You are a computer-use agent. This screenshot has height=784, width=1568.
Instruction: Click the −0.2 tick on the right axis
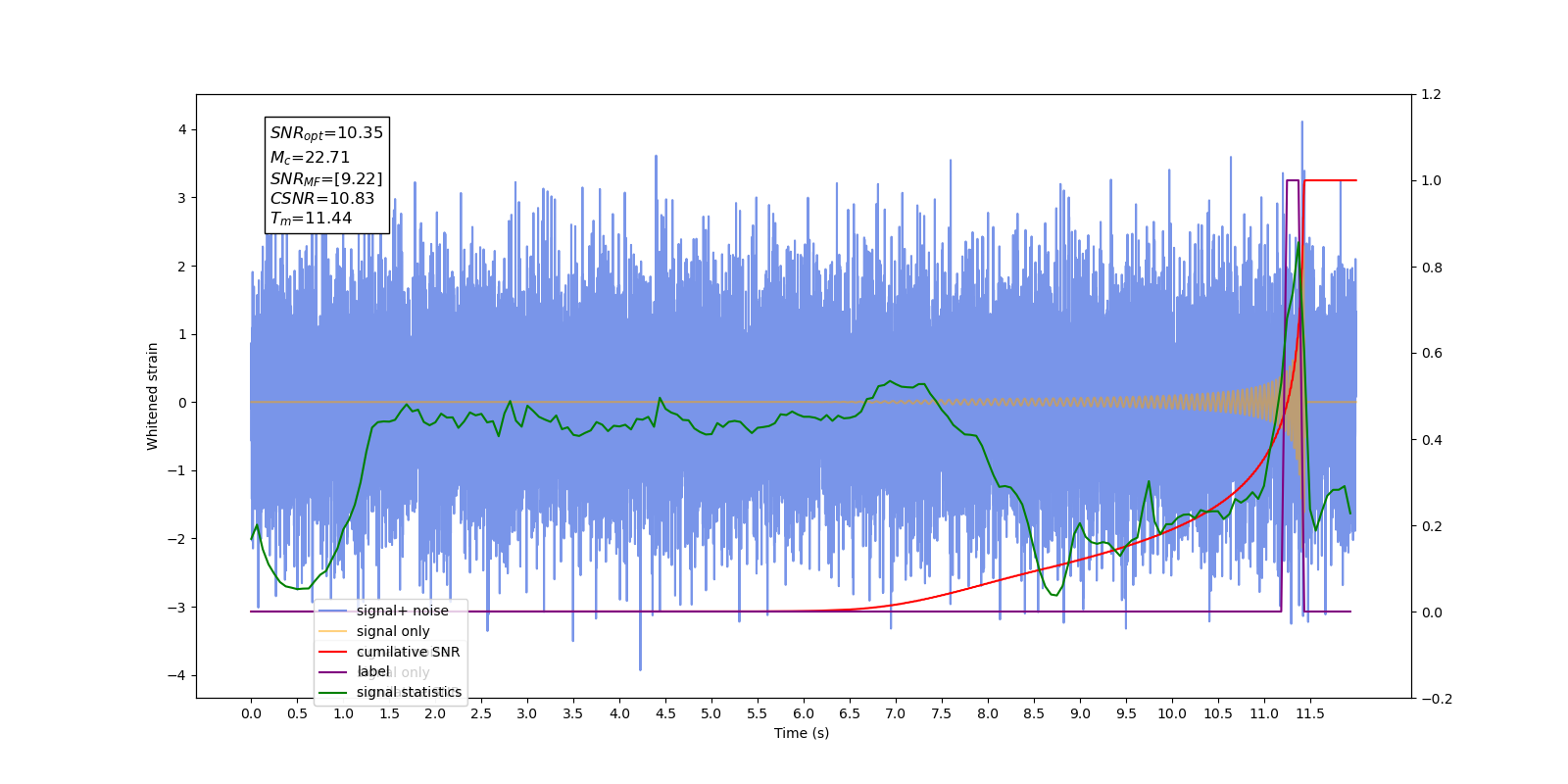[1436, 699]
